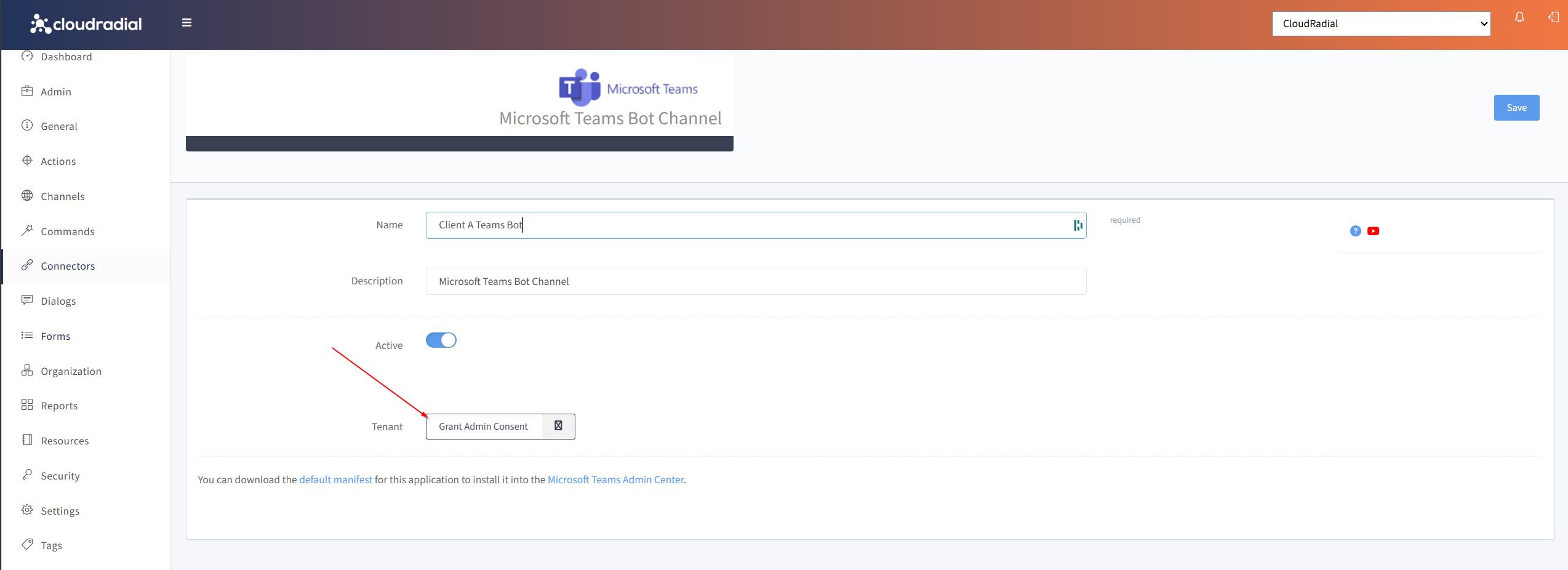
Task: Open Settings in the sidebar
Action: pyautogui.click(x=60, y=511)
